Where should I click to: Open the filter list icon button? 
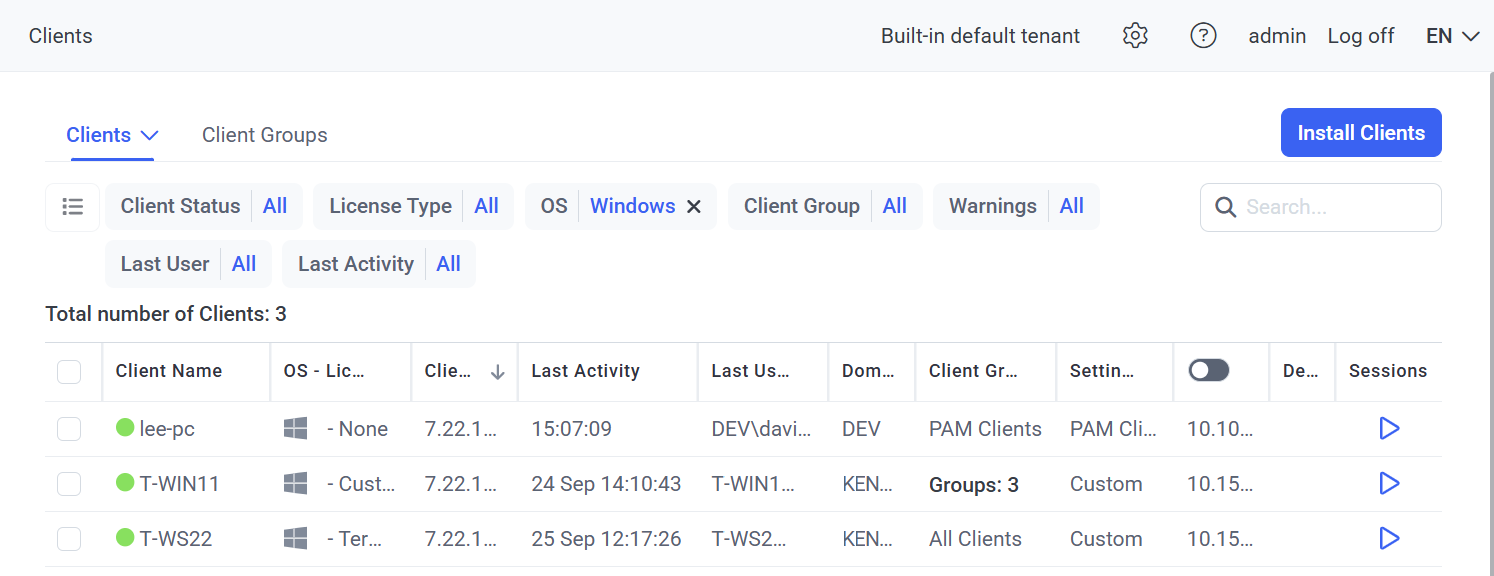tap(72, 207)
